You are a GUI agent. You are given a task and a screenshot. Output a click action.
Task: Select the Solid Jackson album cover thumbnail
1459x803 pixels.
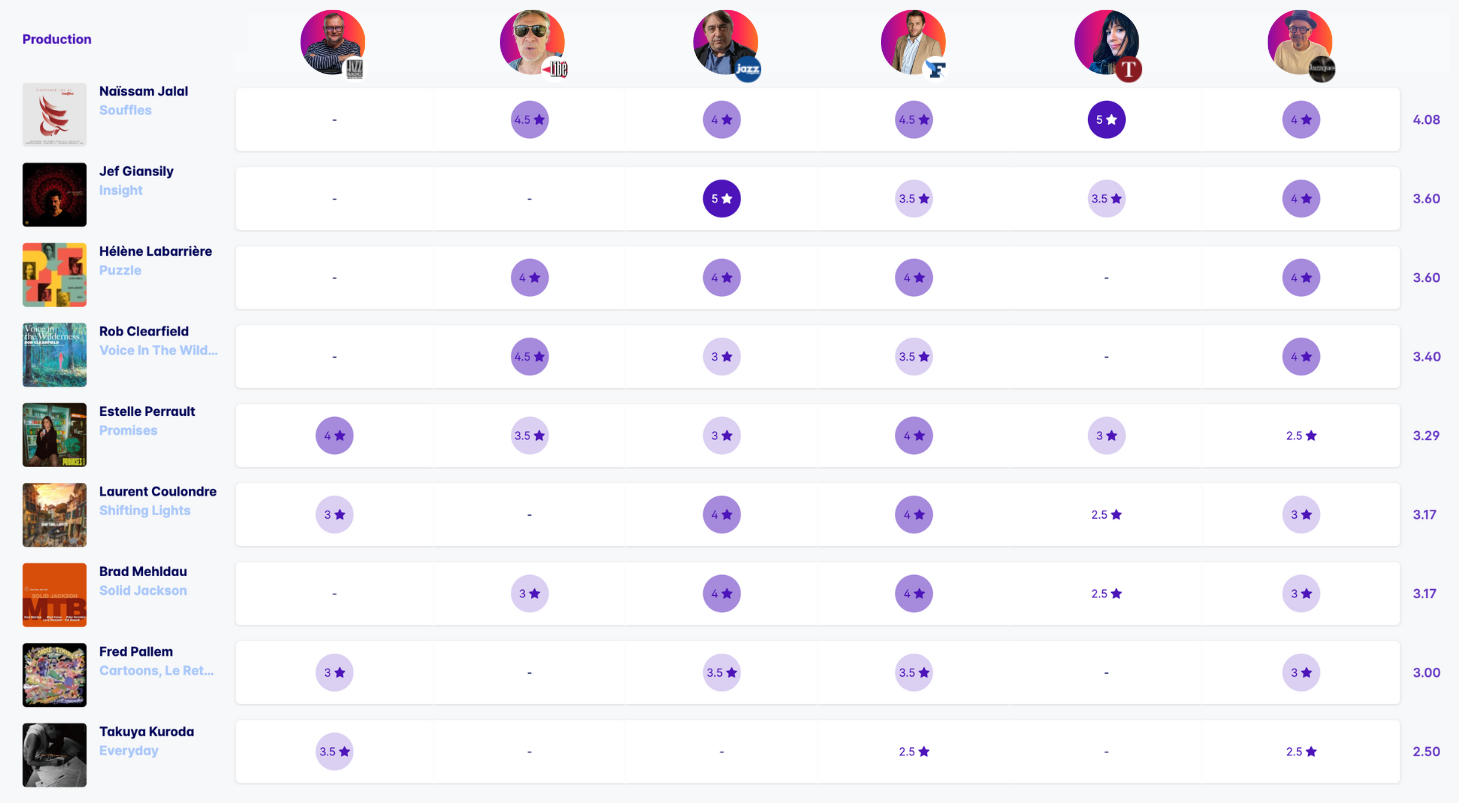[55, 594]
